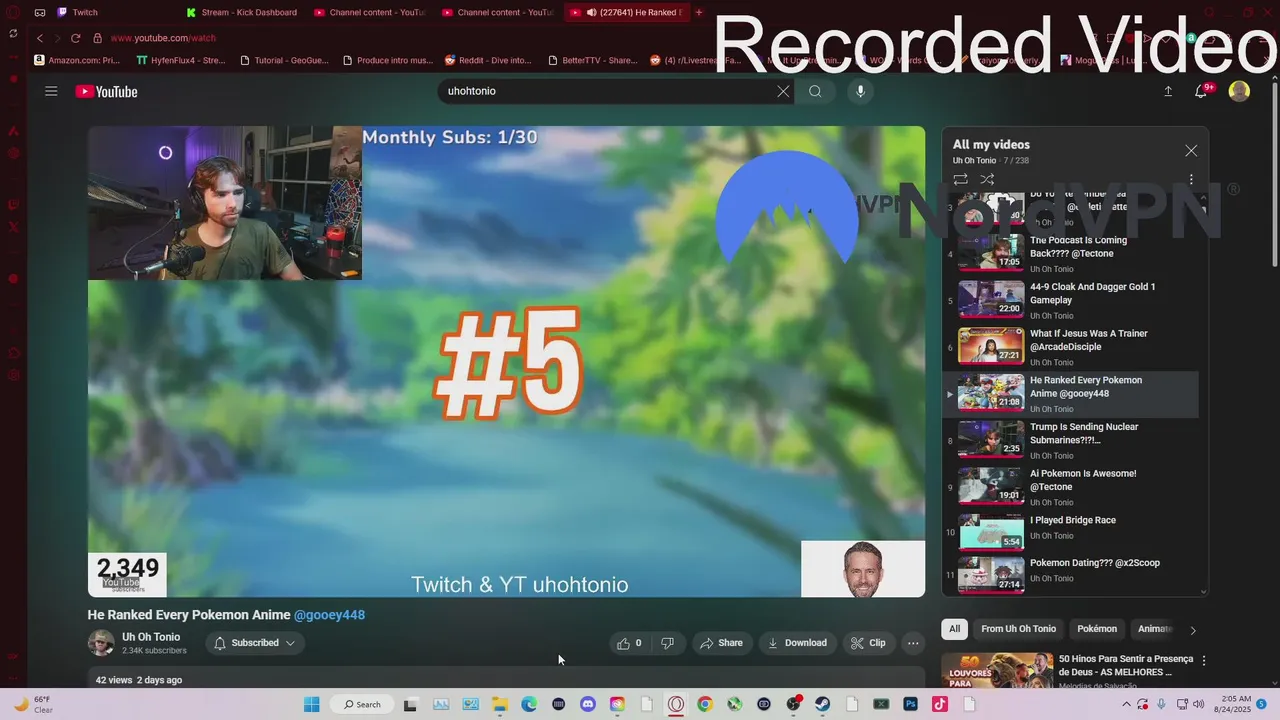Open Microsoft Edge from the taskbar
The image size is (1280, 720).
point(529,704)
